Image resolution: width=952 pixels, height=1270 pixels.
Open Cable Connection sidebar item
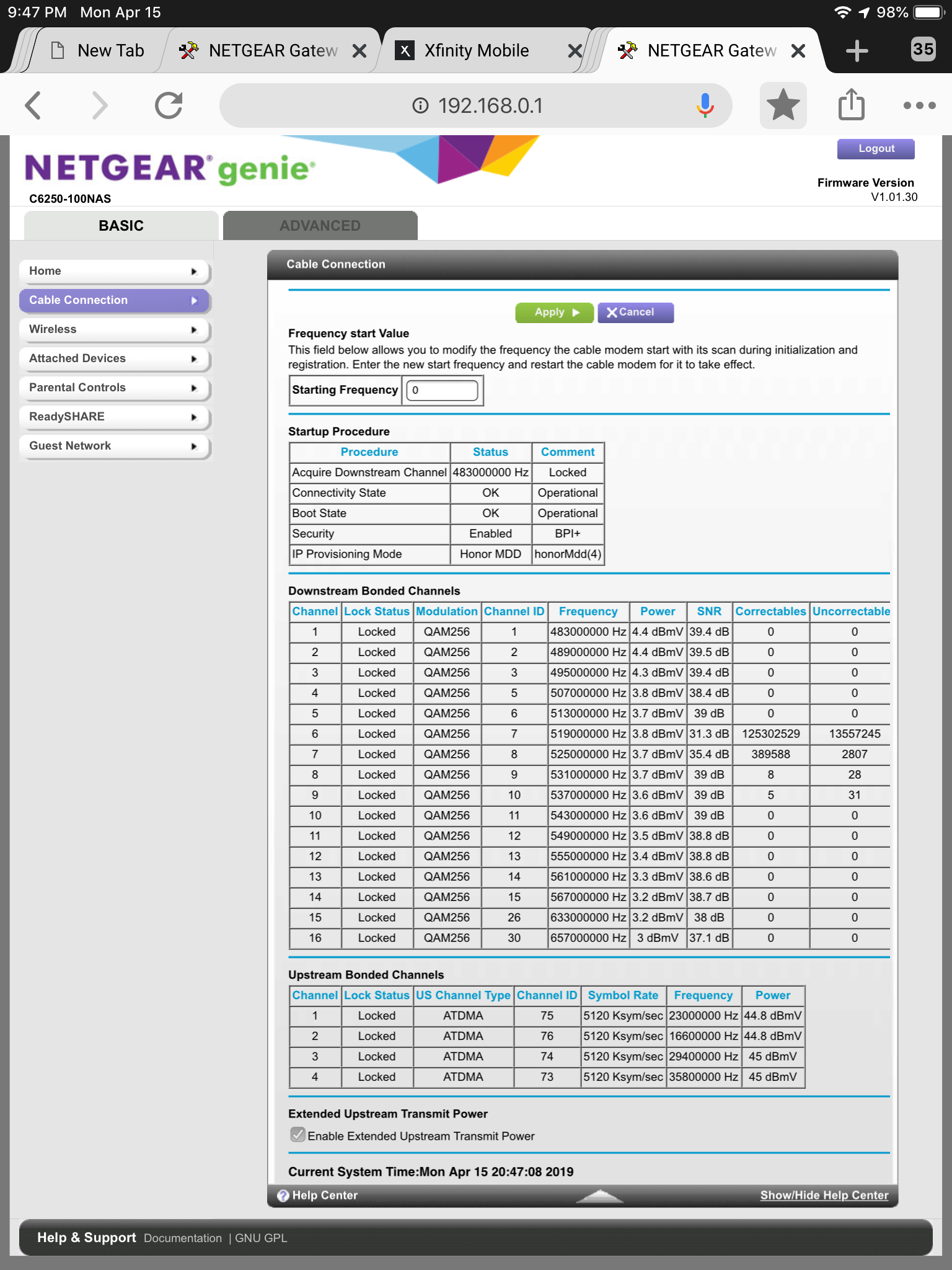tap(114, 300)
